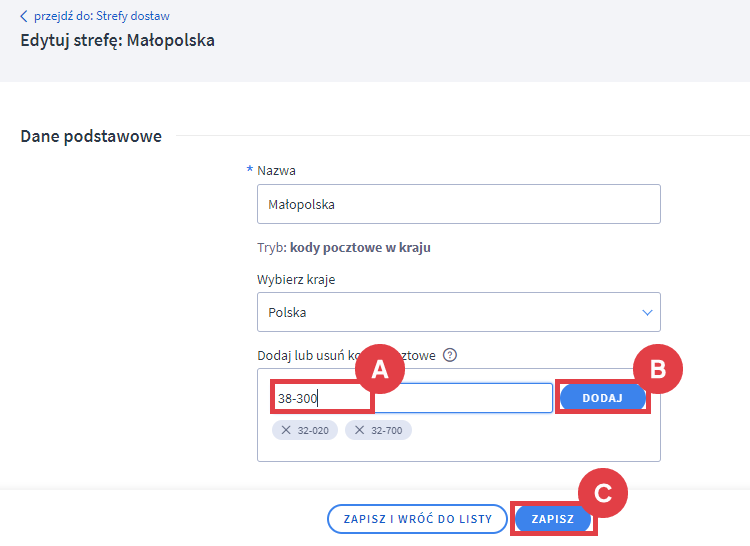750x546 pixels.
Task: Remove postal code 32-700 with its X icon
Action: [360, 430]
